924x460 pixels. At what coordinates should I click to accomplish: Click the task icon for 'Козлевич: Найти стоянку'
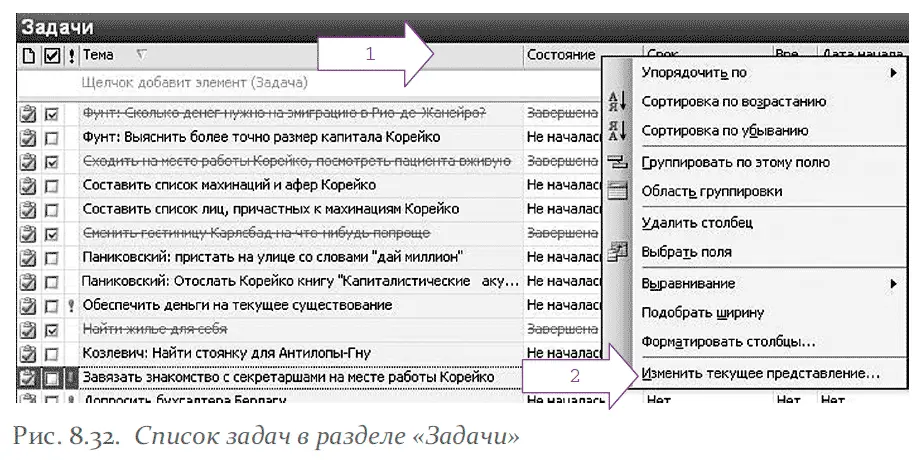28,353
